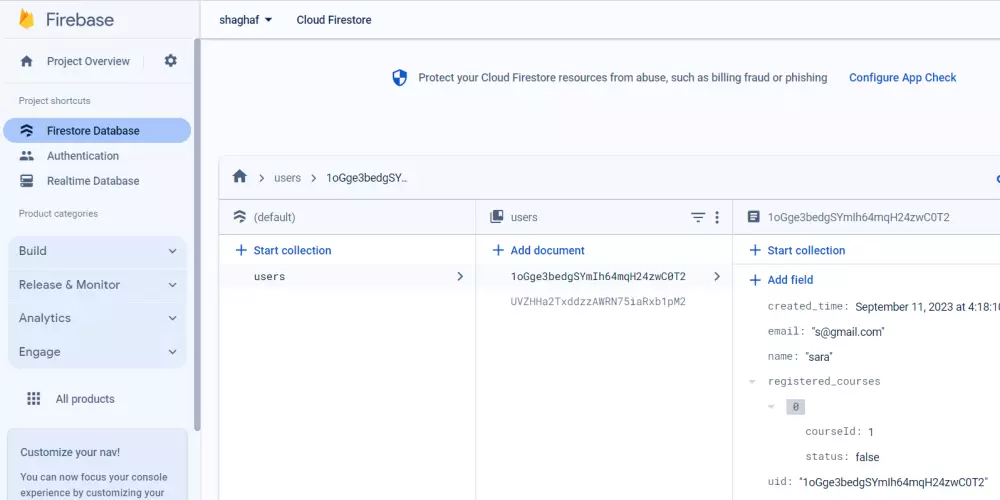The width and height of the screenshot is (1000, 500).
Task: Click the Firestore Database waves icon
Action: tap(26, 131)
